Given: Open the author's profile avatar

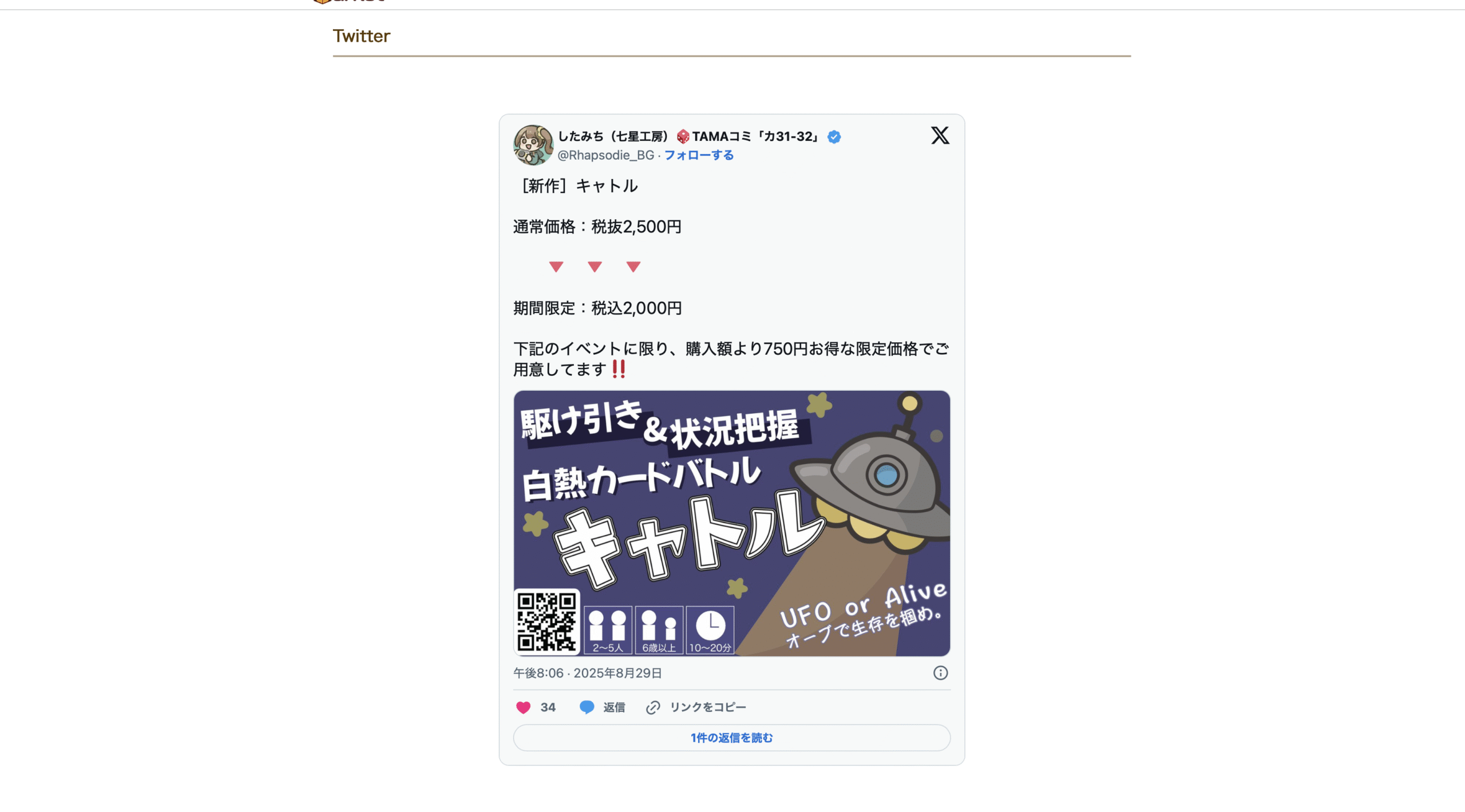Looking at the screenshot, I should point(533,145).
